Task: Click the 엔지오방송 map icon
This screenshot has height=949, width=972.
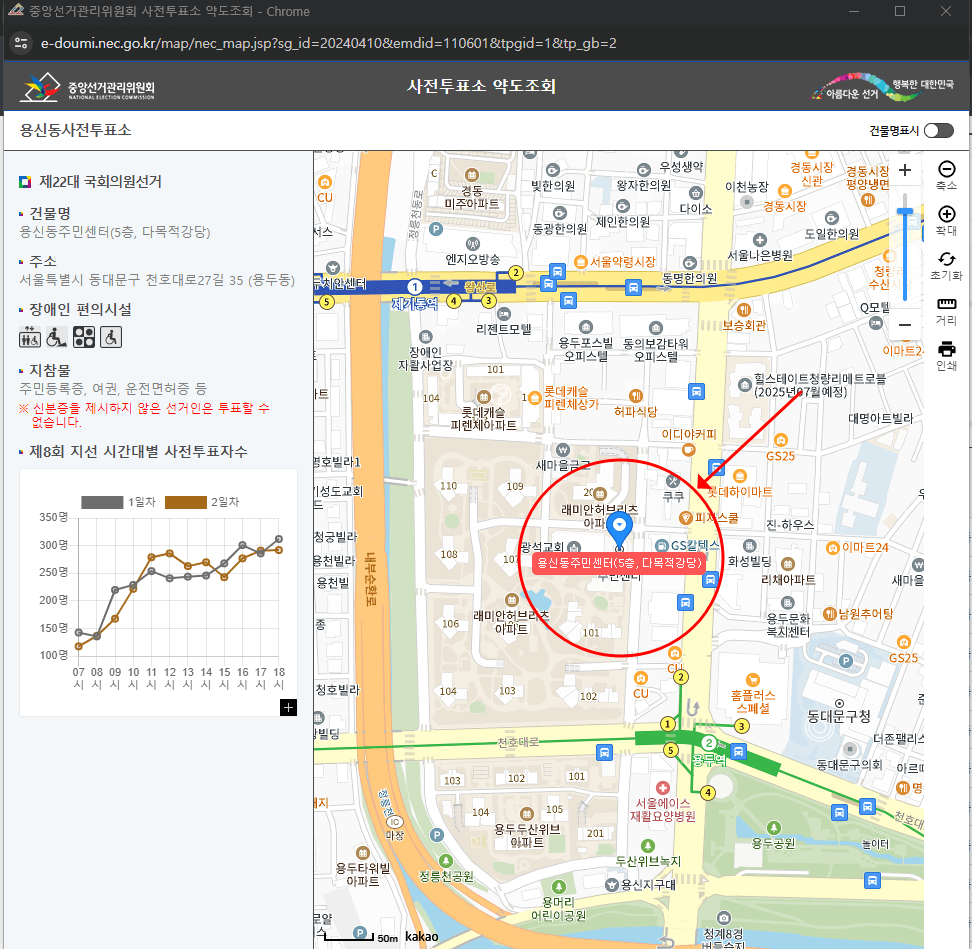Action: 472,243
